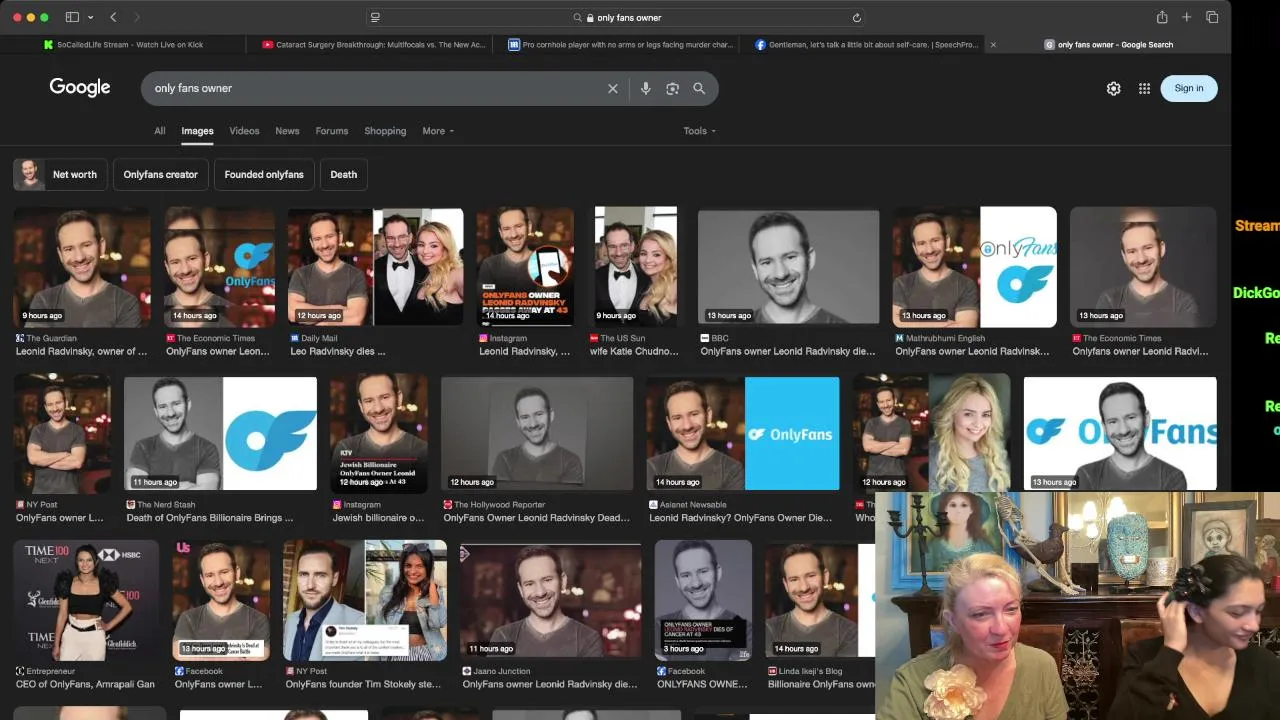
Task: Click the browser forward arrow
Action: coord(137,17)
